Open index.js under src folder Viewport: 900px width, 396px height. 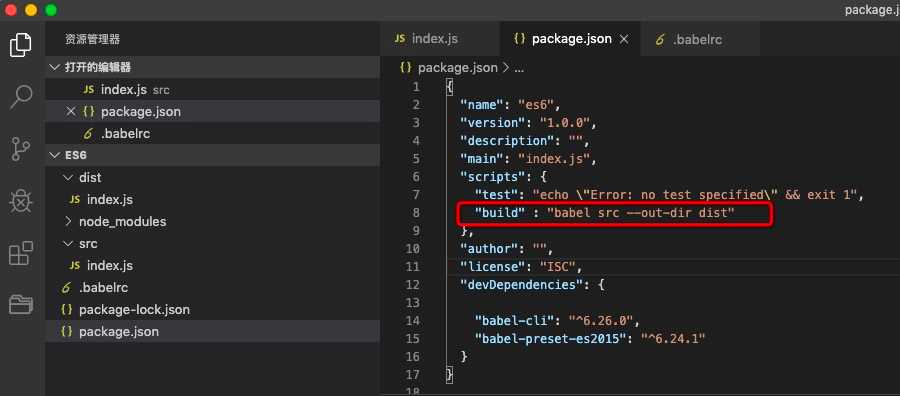tap(213, 266)
